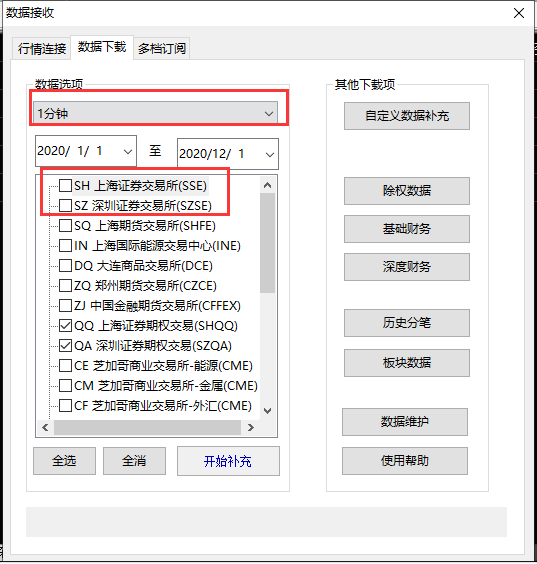Uncheck QQ 上海证券期权交易(SHQQ) checkbox
This screenshot has height=564, width=537.
click(x=65, y=326)
